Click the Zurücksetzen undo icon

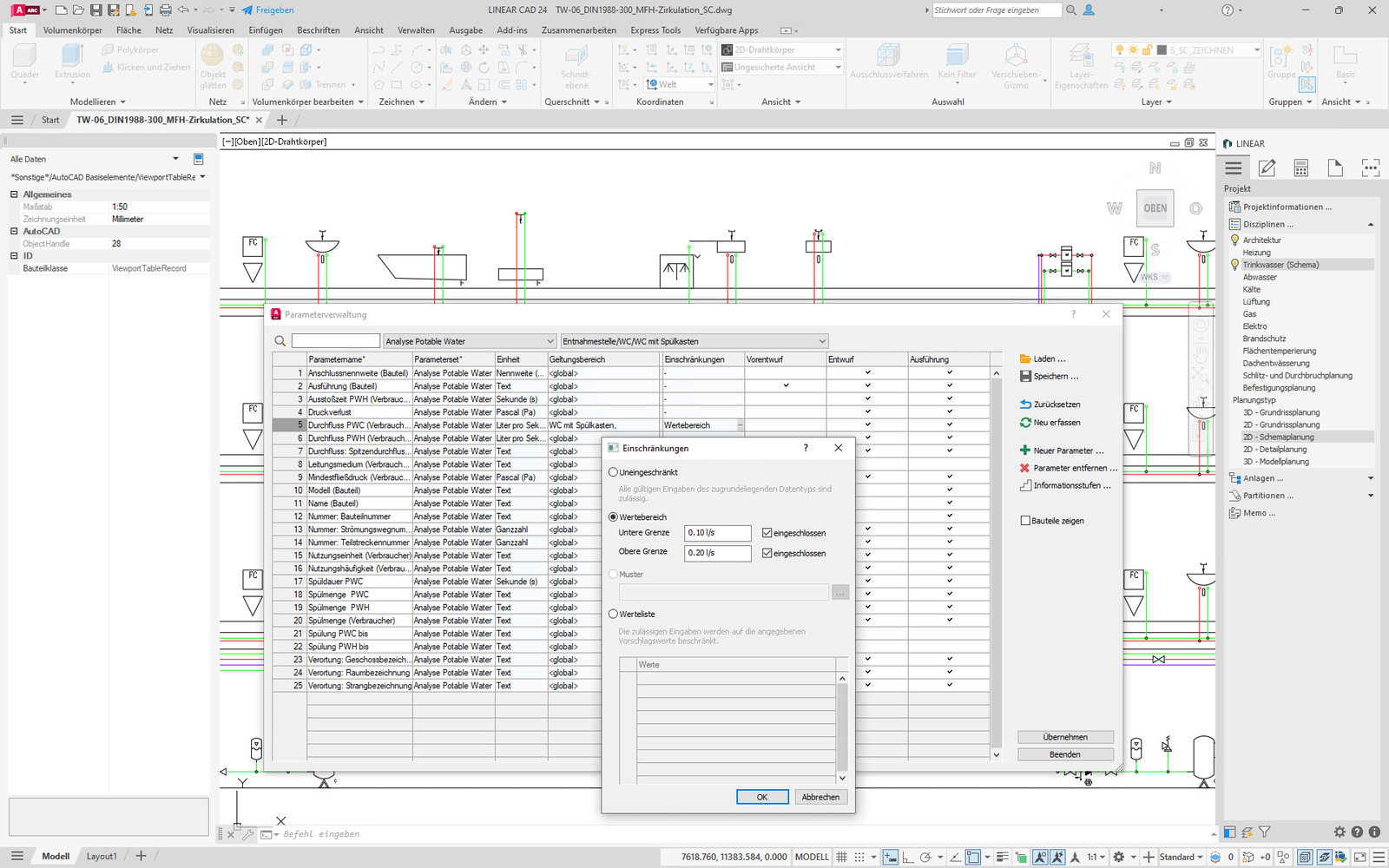[x=1025, y=404]
